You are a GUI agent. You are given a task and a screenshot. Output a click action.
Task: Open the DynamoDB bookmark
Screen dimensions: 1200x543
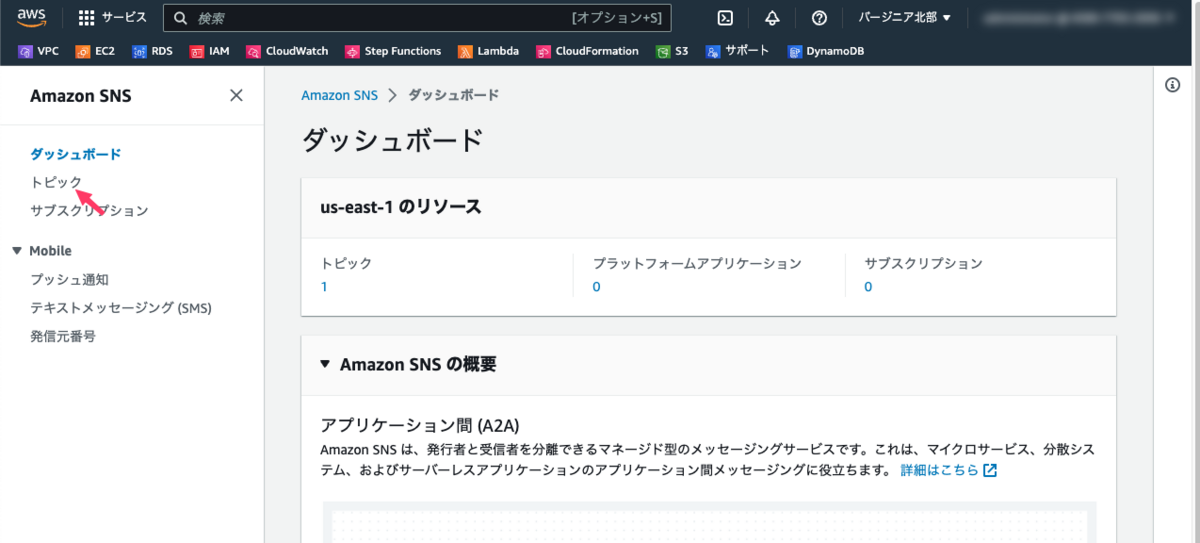pos(825,51)
